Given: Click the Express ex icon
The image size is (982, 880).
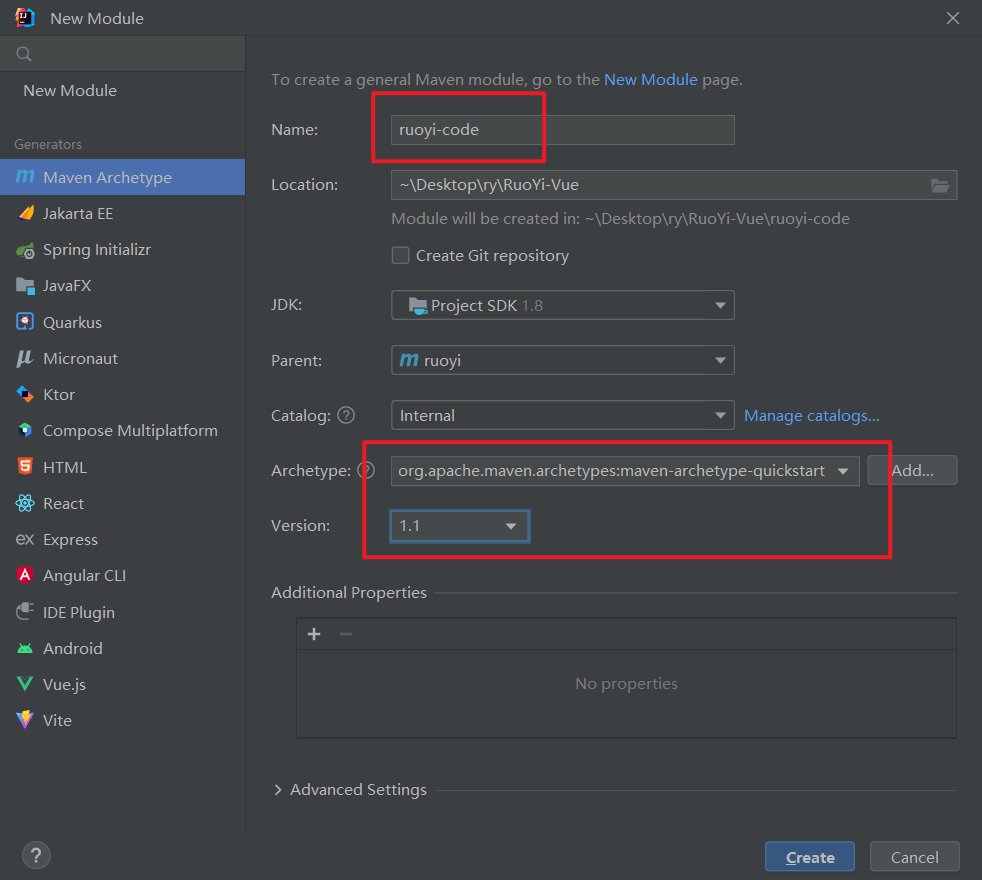Looking at the screenshot, I should (x=25, y=539).
